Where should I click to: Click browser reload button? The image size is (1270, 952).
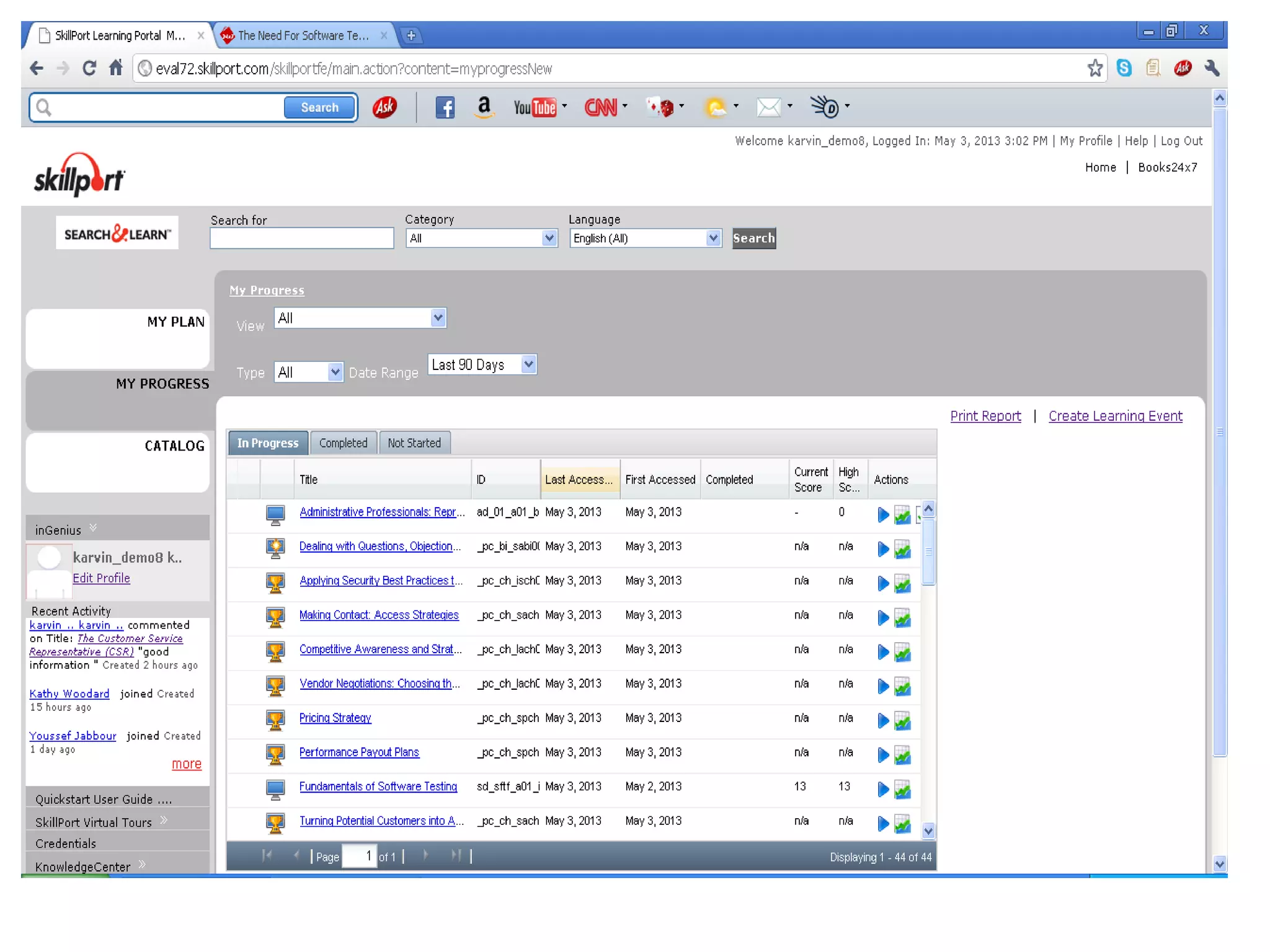[89, 68]
